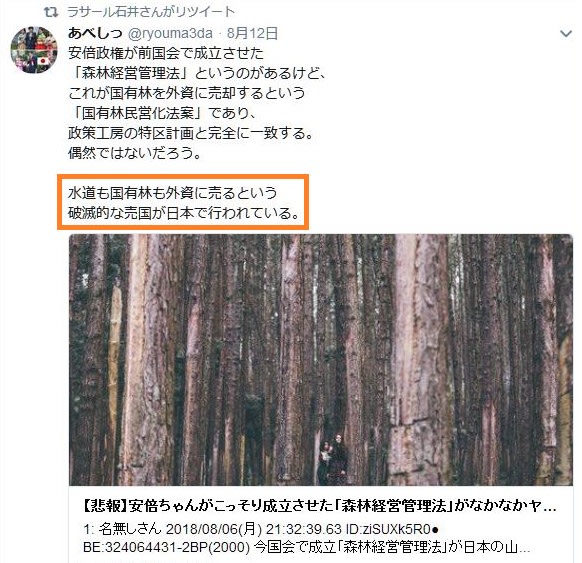Click the tweet line starting 安倍政権が前国会で
582x563 pixels.
tap(166, 53)
